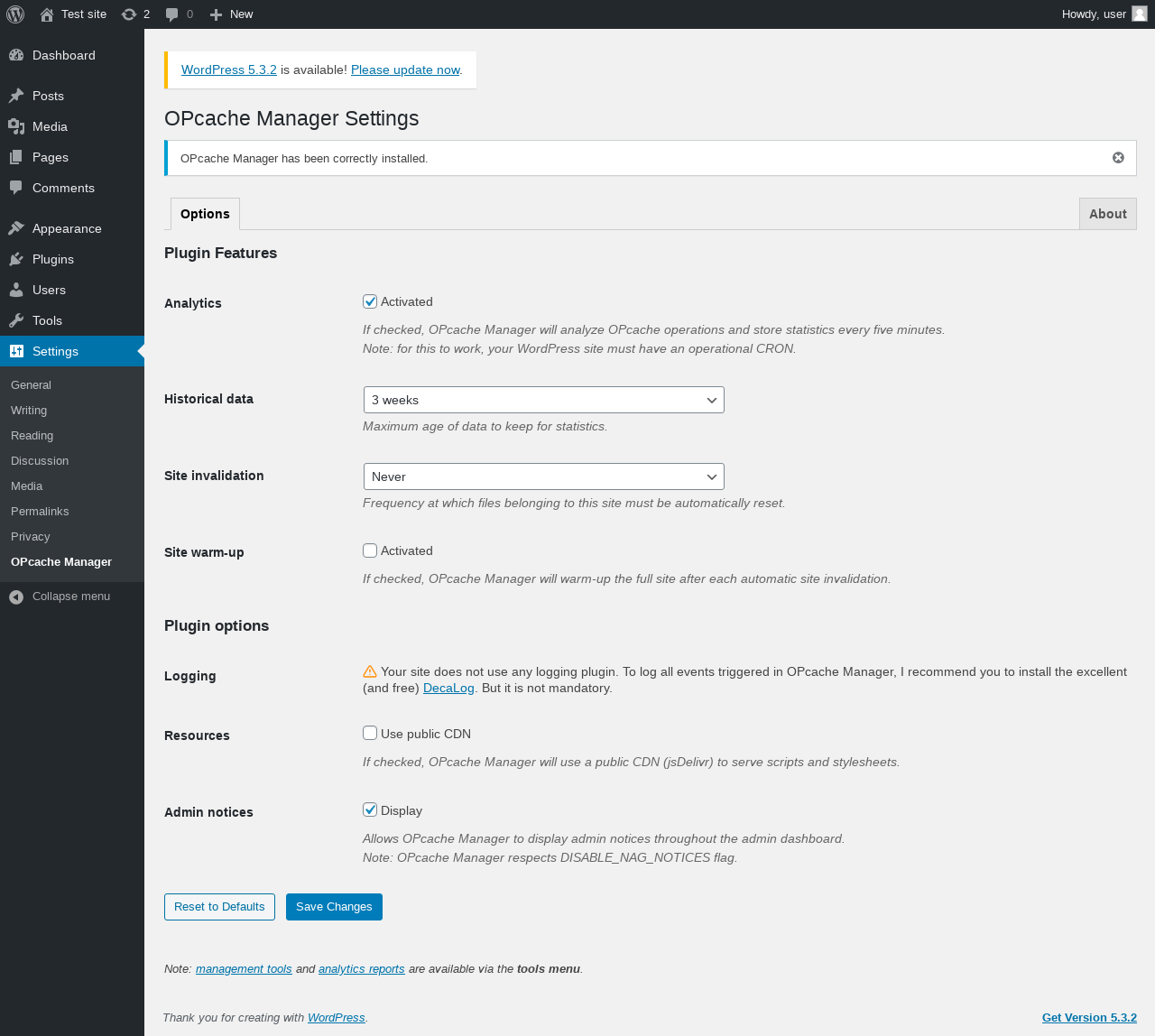Click Howdy, user account menu

pyautogui.click(x=1104, y=14)
